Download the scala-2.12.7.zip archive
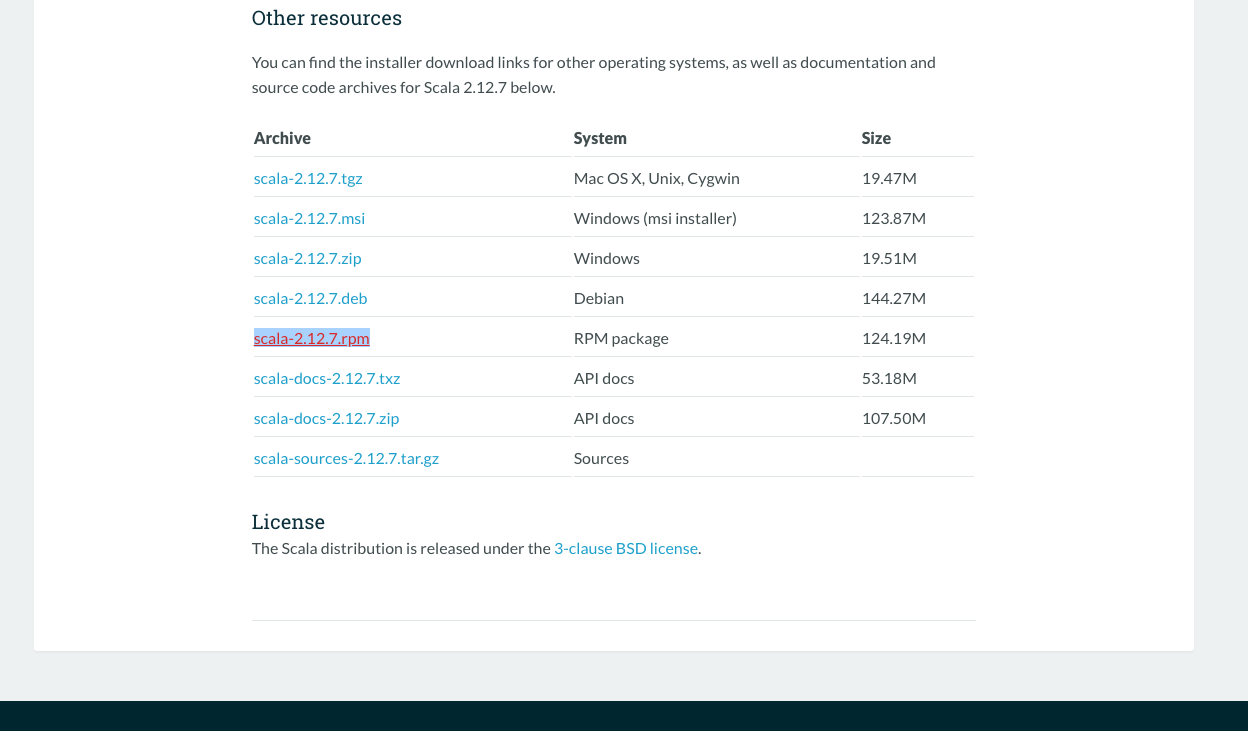 pos(308,258)
